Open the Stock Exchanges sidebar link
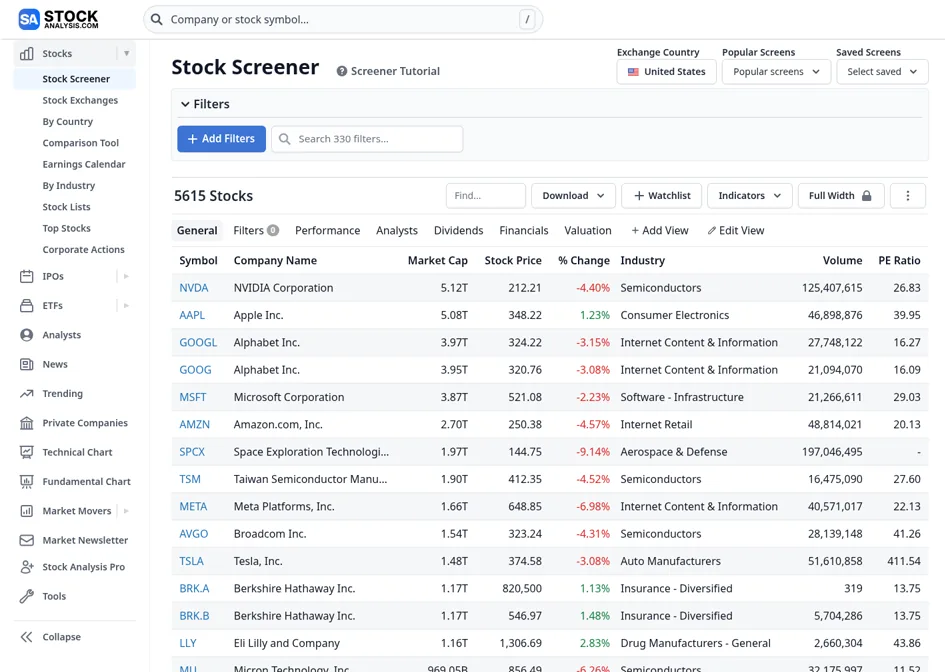The height and width of the screenshot is (672, 945). click(80, 100)
